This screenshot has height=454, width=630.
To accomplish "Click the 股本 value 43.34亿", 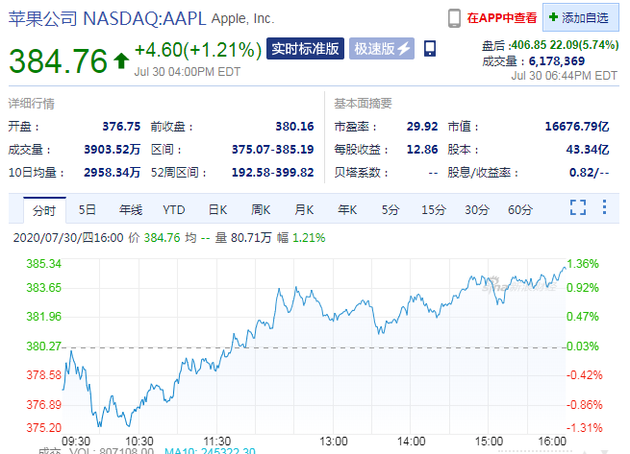I will [588, 150].
